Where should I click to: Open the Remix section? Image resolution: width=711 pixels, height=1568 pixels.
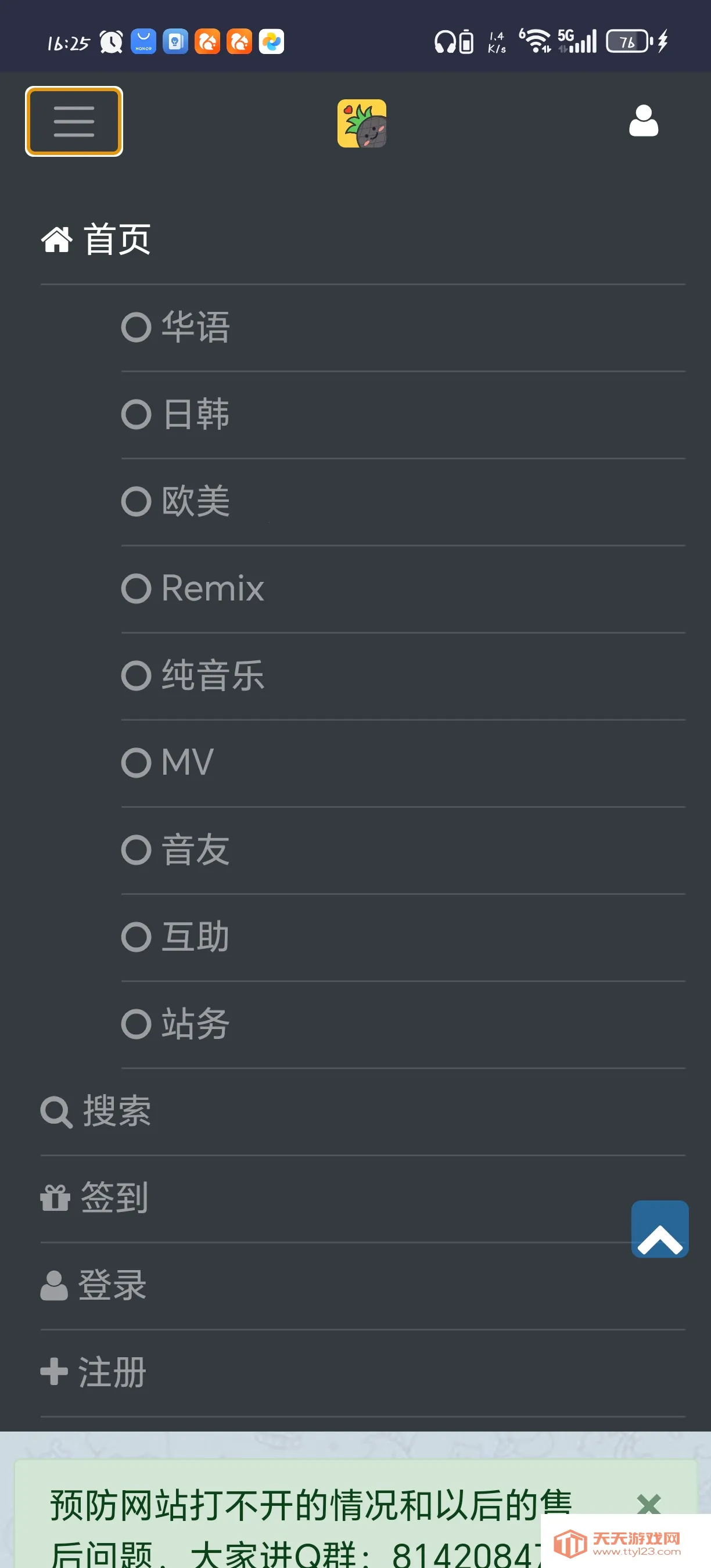pos(193,589)
